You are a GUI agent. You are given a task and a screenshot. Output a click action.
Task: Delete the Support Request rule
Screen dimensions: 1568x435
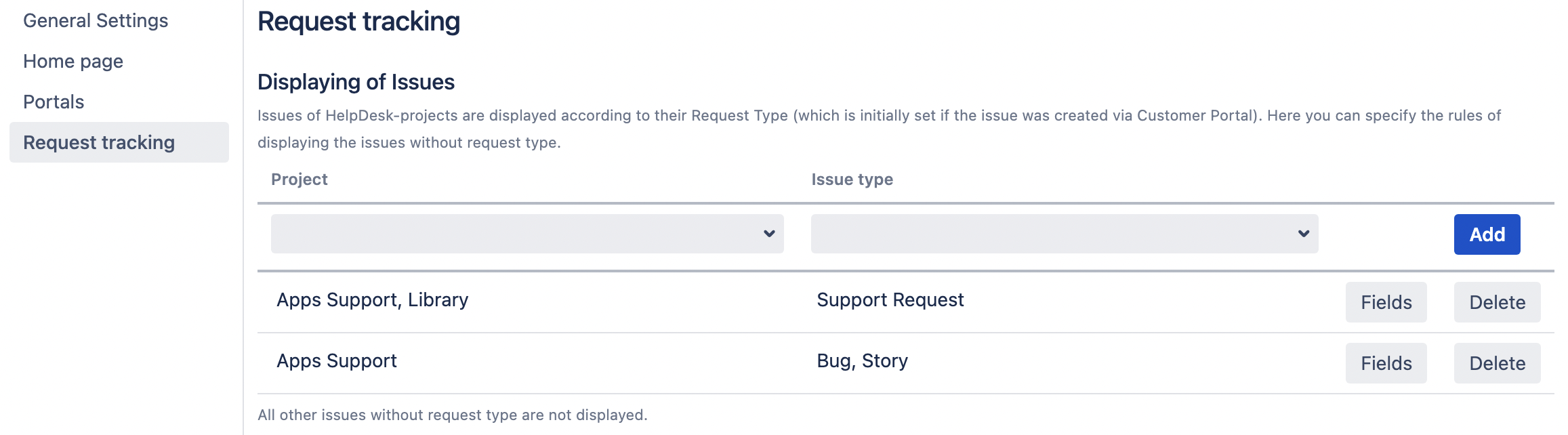pyautogui.click(x=1497, y=302)
